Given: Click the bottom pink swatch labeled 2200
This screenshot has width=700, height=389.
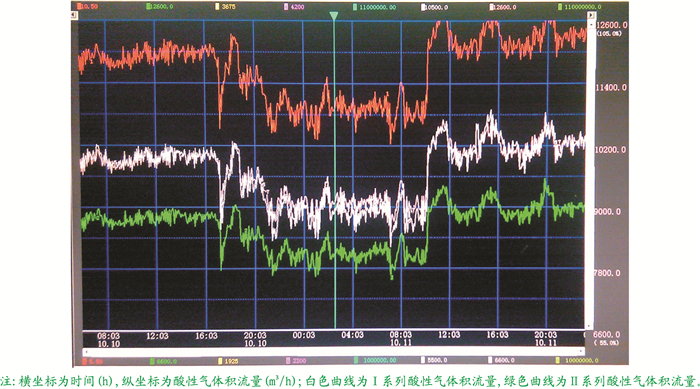Looking at the screenshot, I should tap(288, 361).
